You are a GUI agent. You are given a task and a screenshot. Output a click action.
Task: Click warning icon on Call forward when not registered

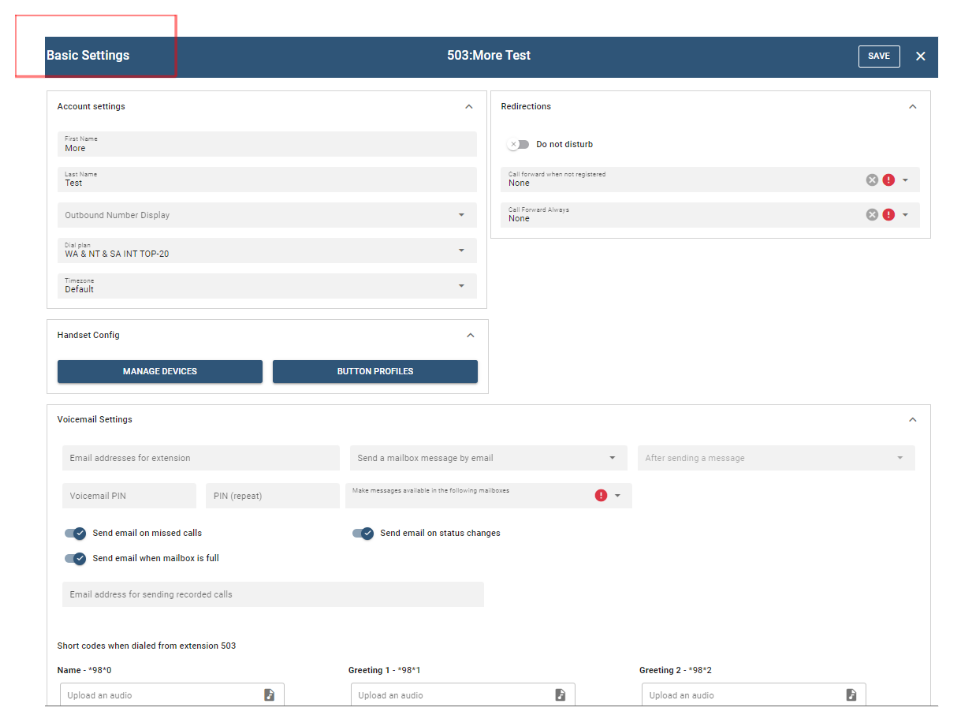click(889, 180)
